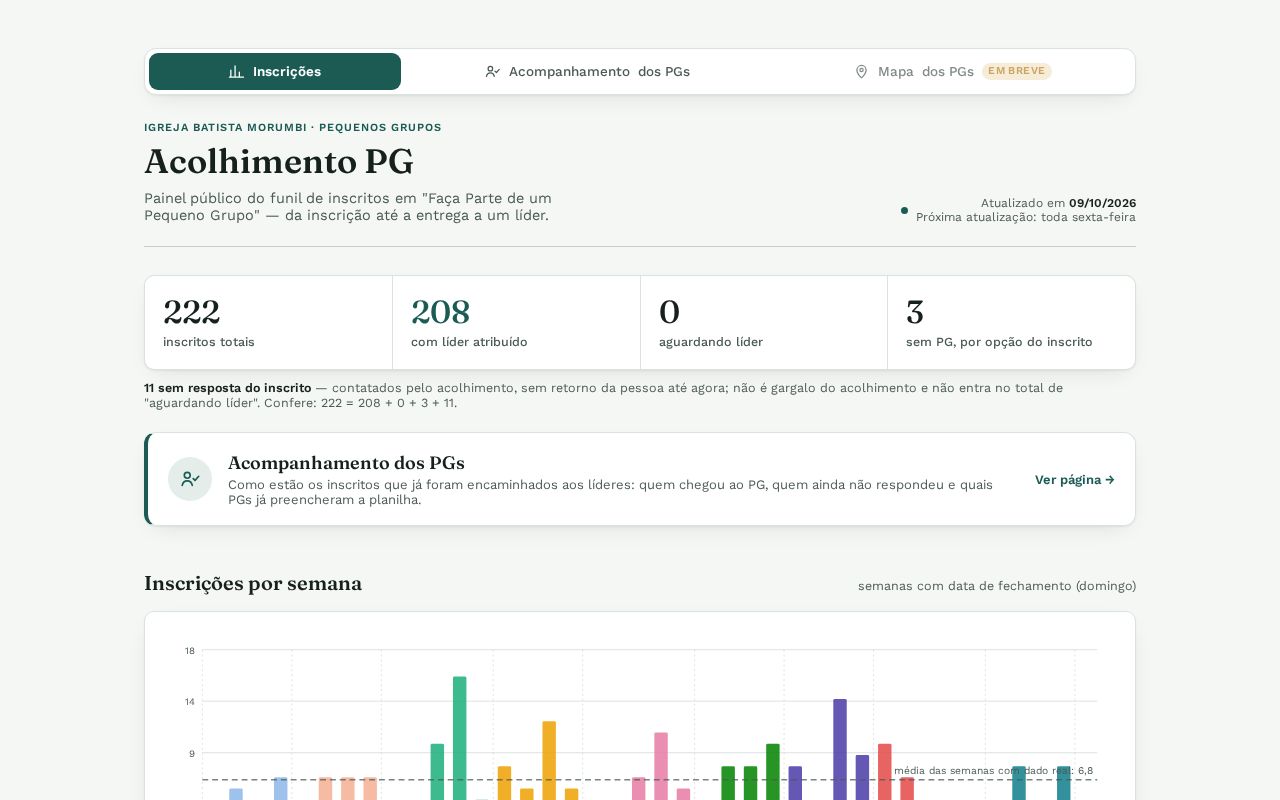Click the tallest pink bar in the chart
Viewport: 1280px width, 800px height.
[x=661, y=766]
